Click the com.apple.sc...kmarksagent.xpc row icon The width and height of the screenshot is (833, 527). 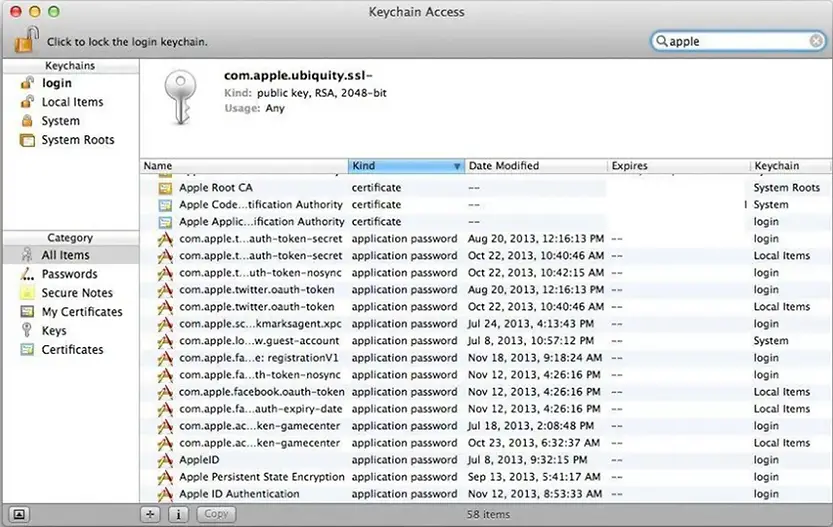[x=165, y=324]
